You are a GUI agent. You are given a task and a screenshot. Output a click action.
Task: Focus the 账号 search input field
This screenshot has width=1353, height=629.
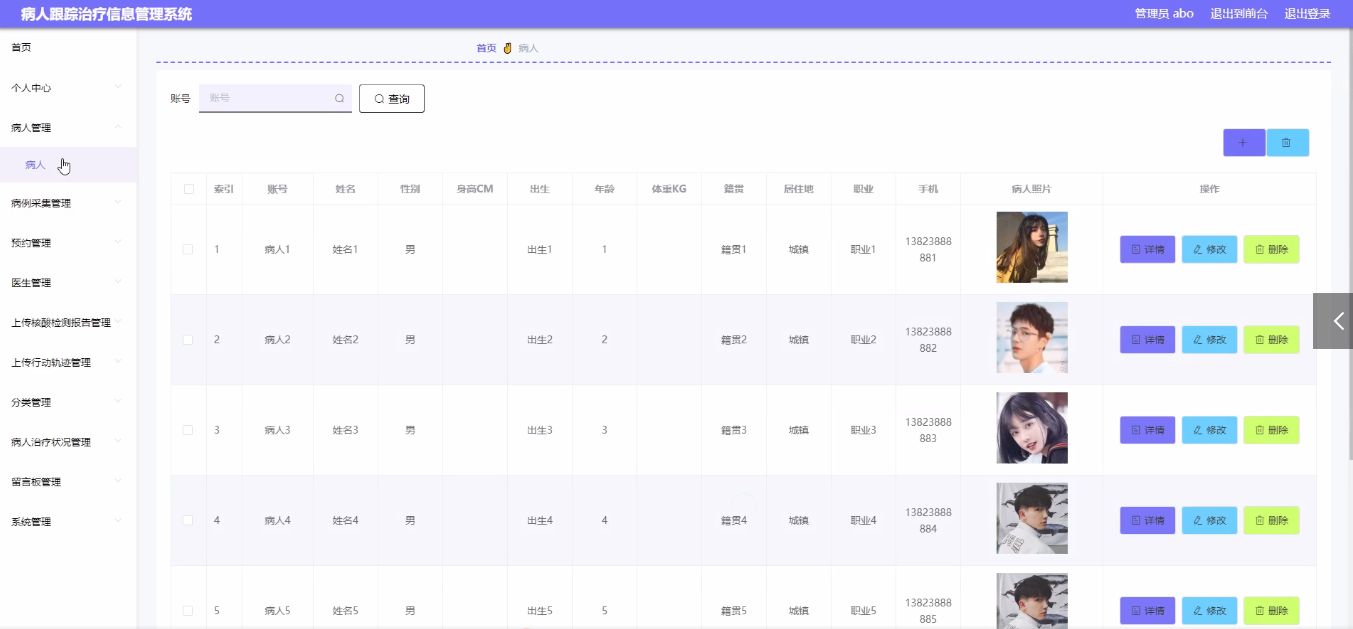pos(275,98)
